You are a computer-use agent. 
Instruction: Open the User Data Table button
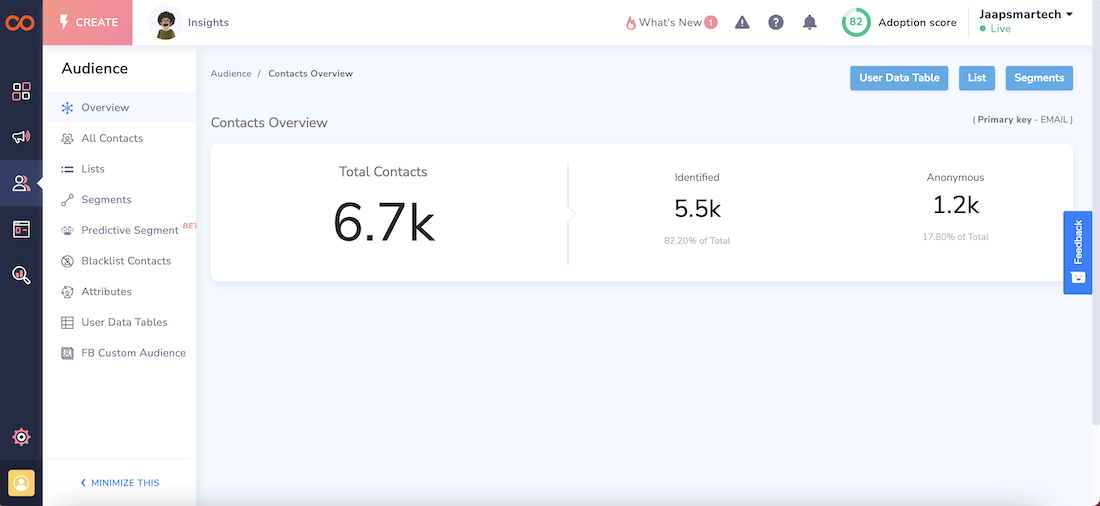pyautogui.click(x=899, y=78)
